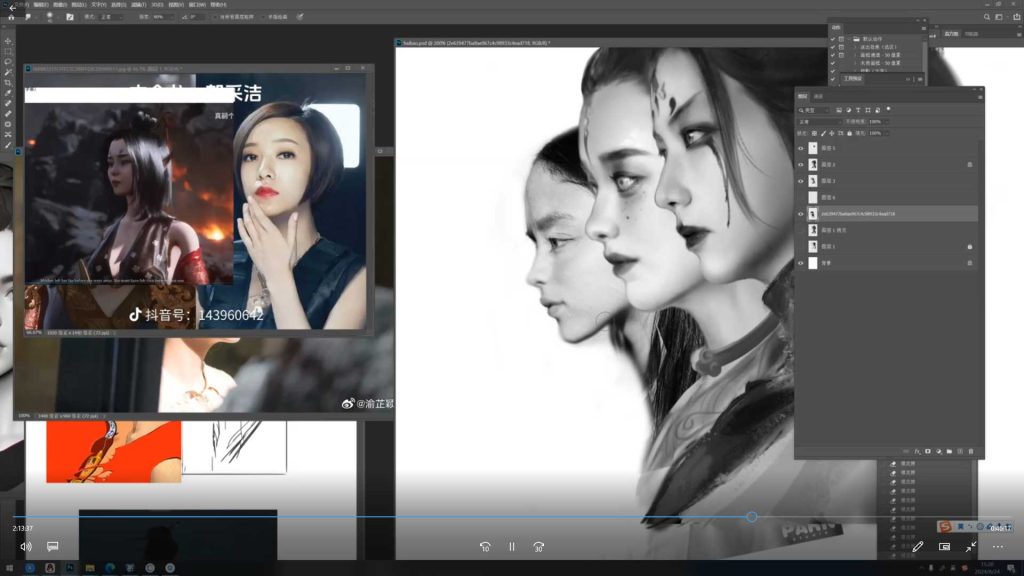Viewport: 1024px width, 576px height.
Task: Exit full screen arrows button
Action: [x=970, y=547]
